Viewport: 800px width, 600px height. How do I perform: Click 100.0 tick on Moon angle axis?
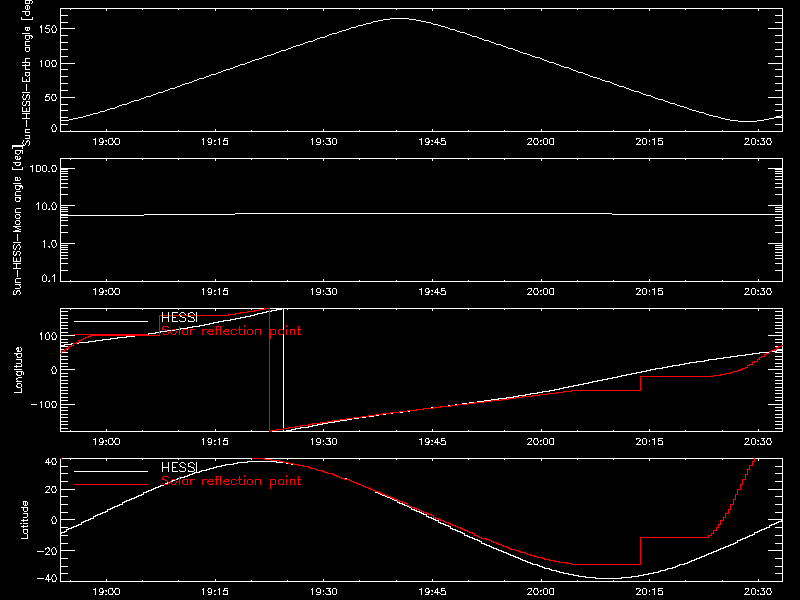[44, 168]
